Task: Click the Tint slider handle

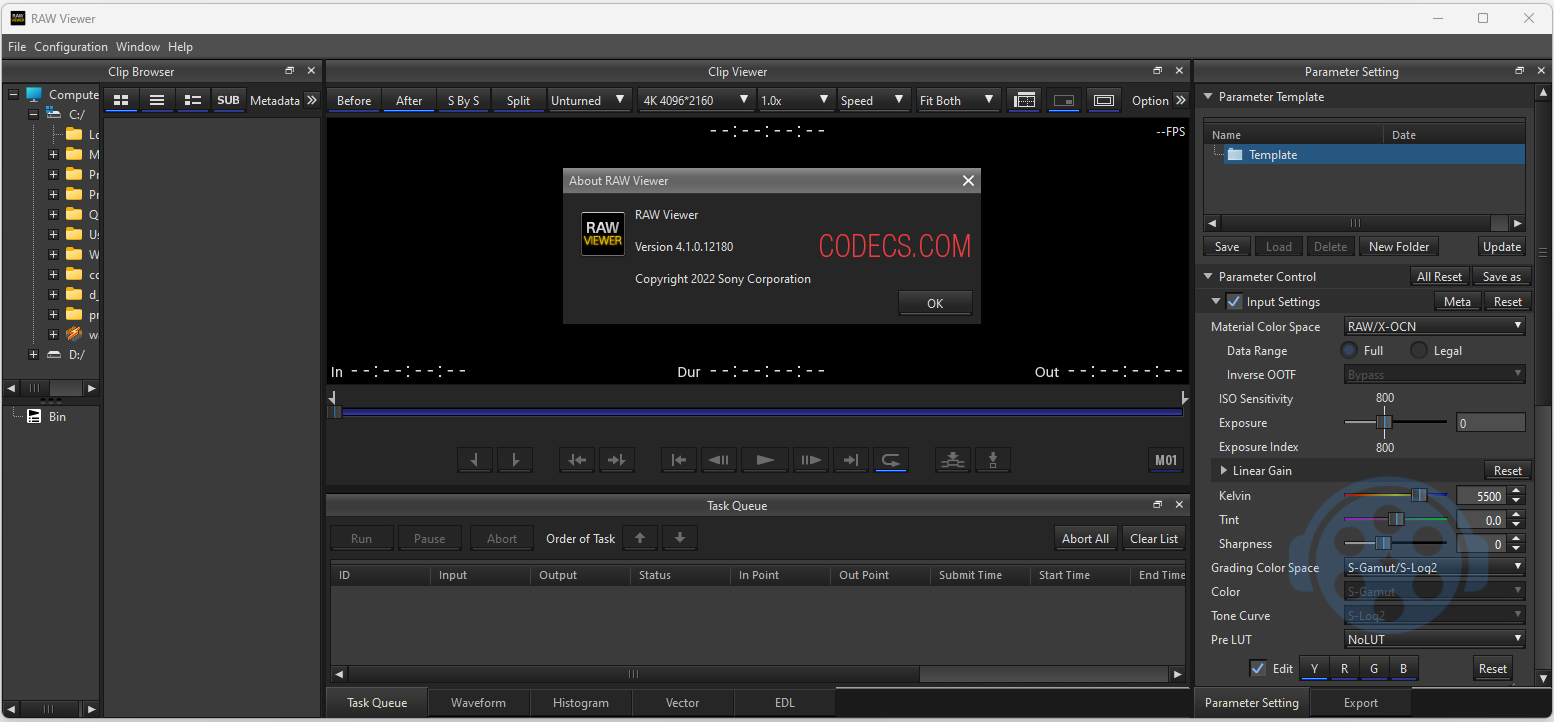Action: click(x=1397, y=519)
